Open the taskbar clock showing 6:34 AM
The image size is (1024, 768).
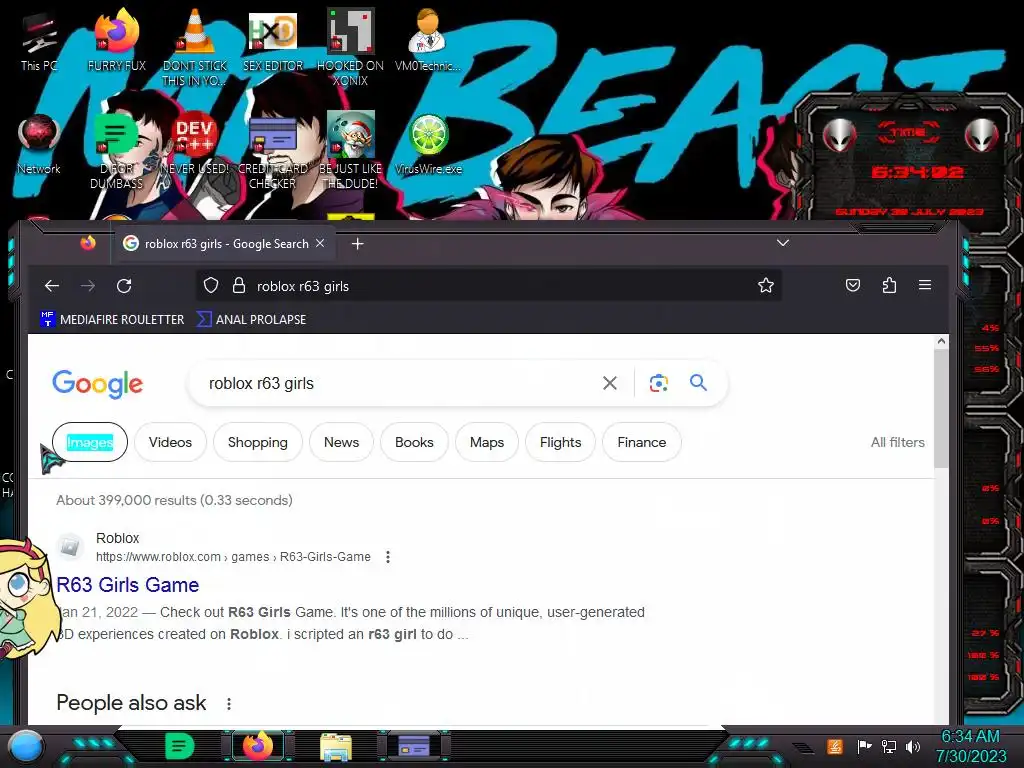(x=971, y=746)
